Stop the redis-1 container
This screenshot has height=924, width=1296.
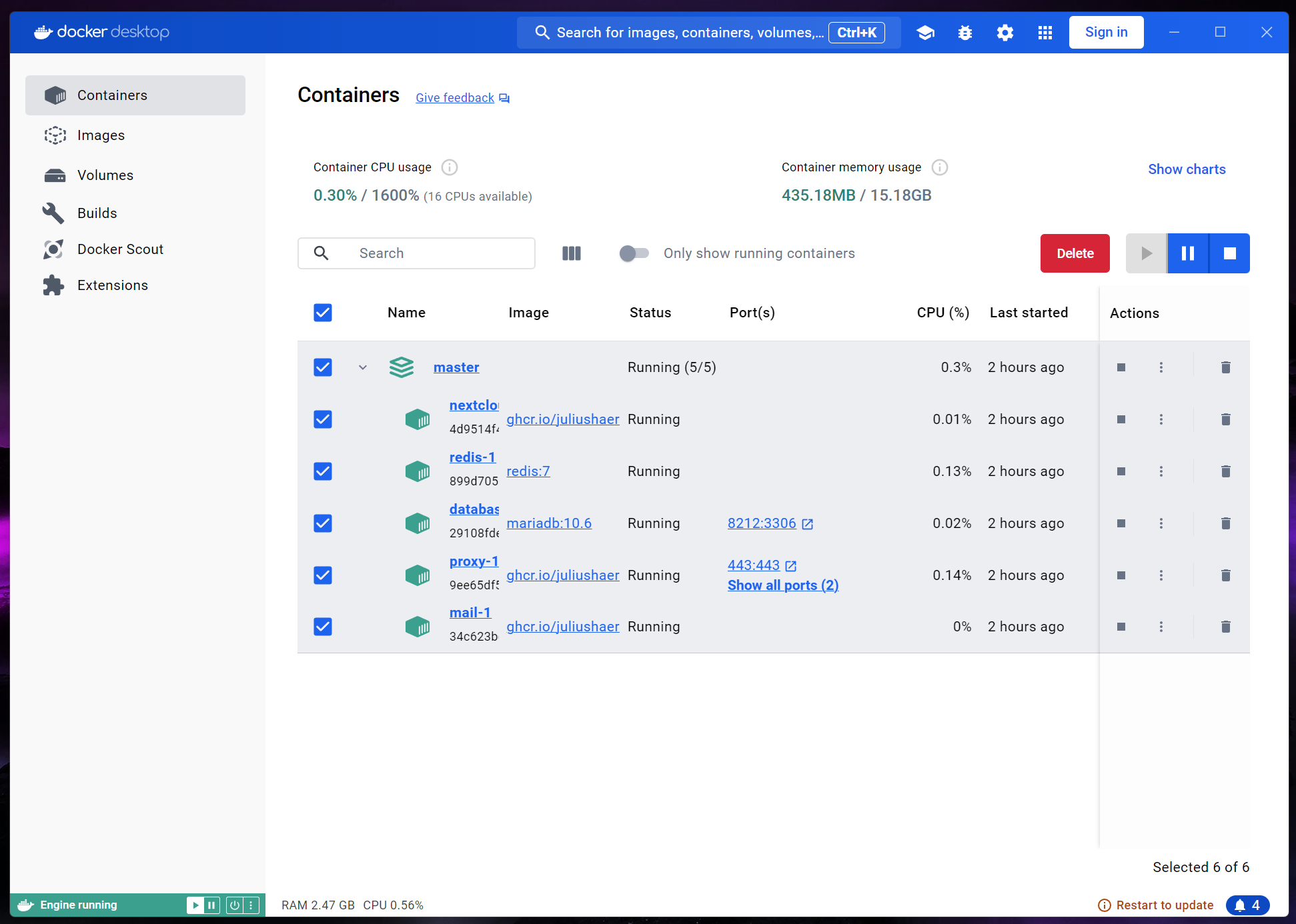1121,471
